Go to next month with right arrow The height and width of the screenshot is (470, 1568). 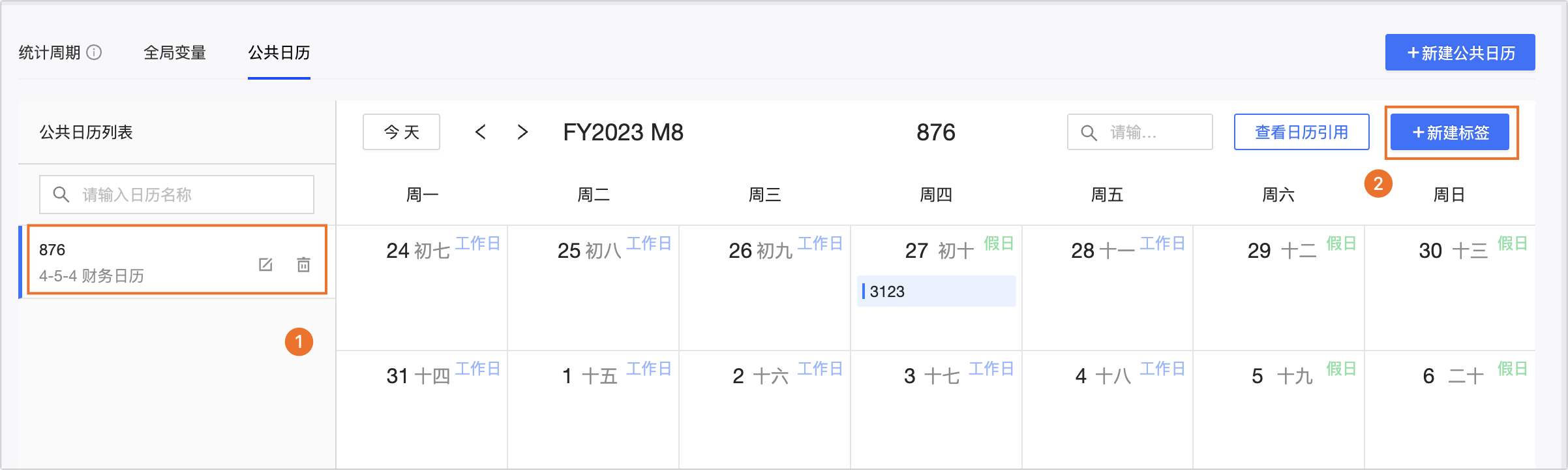(522, 133)
